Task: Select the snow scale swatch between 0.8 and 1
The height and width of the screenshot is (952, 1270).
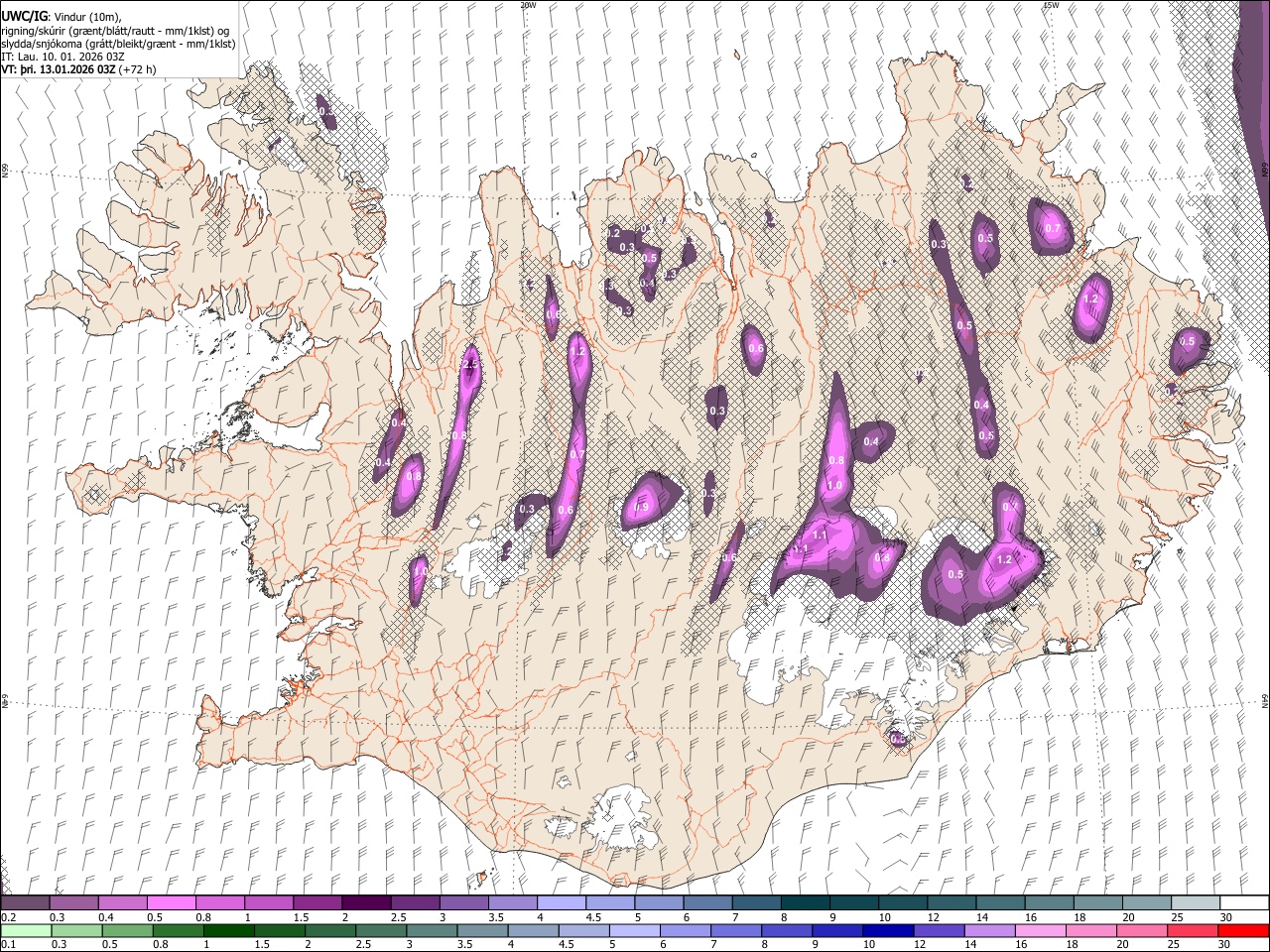Action: 220,902
